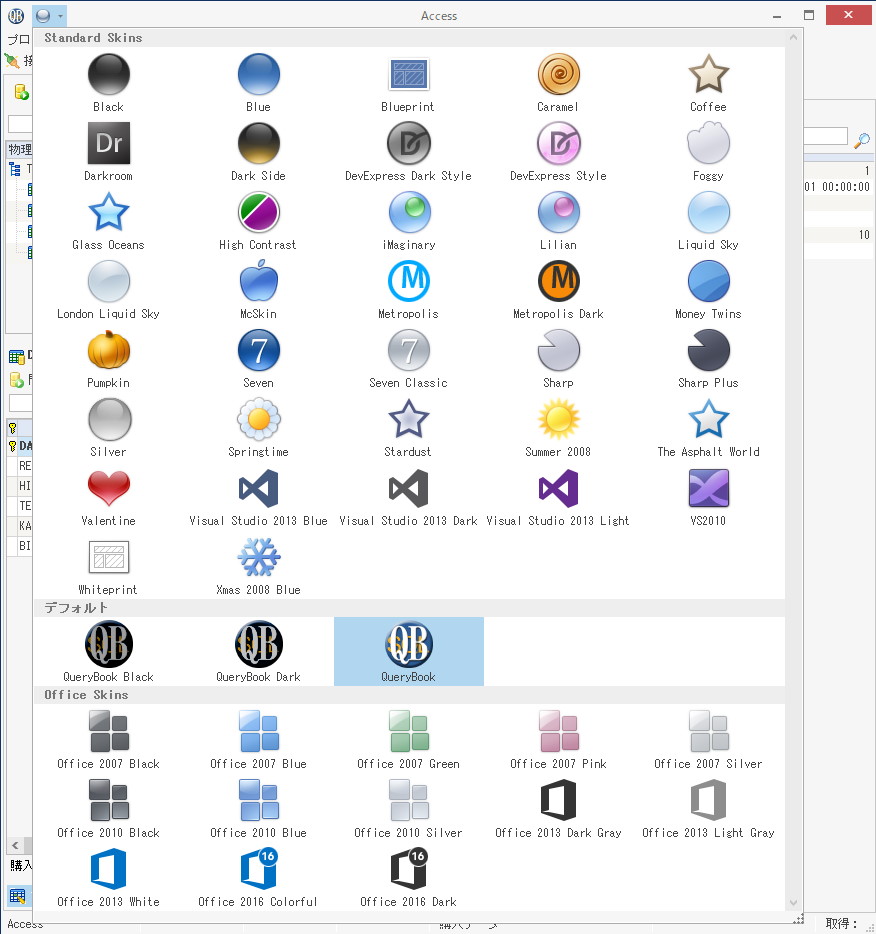Apply the Blueprint skin
876x934 pixels.
click(x=409, y=83)
